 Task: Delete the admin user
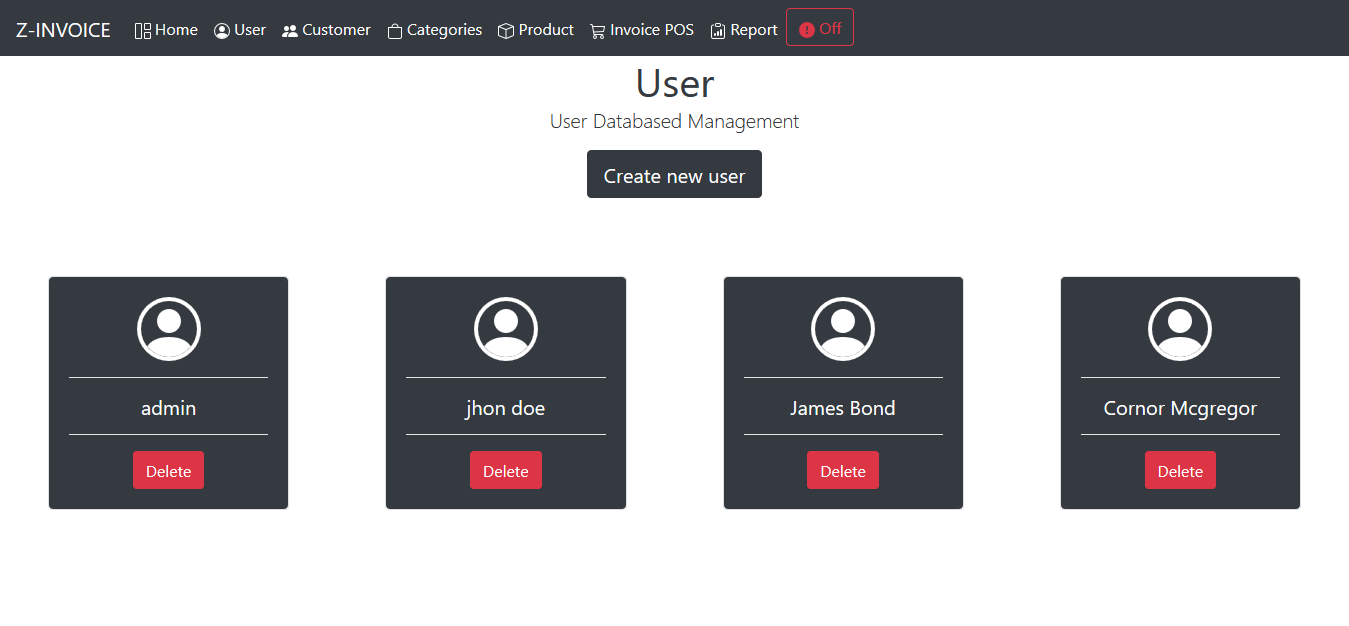pos(168,470)
